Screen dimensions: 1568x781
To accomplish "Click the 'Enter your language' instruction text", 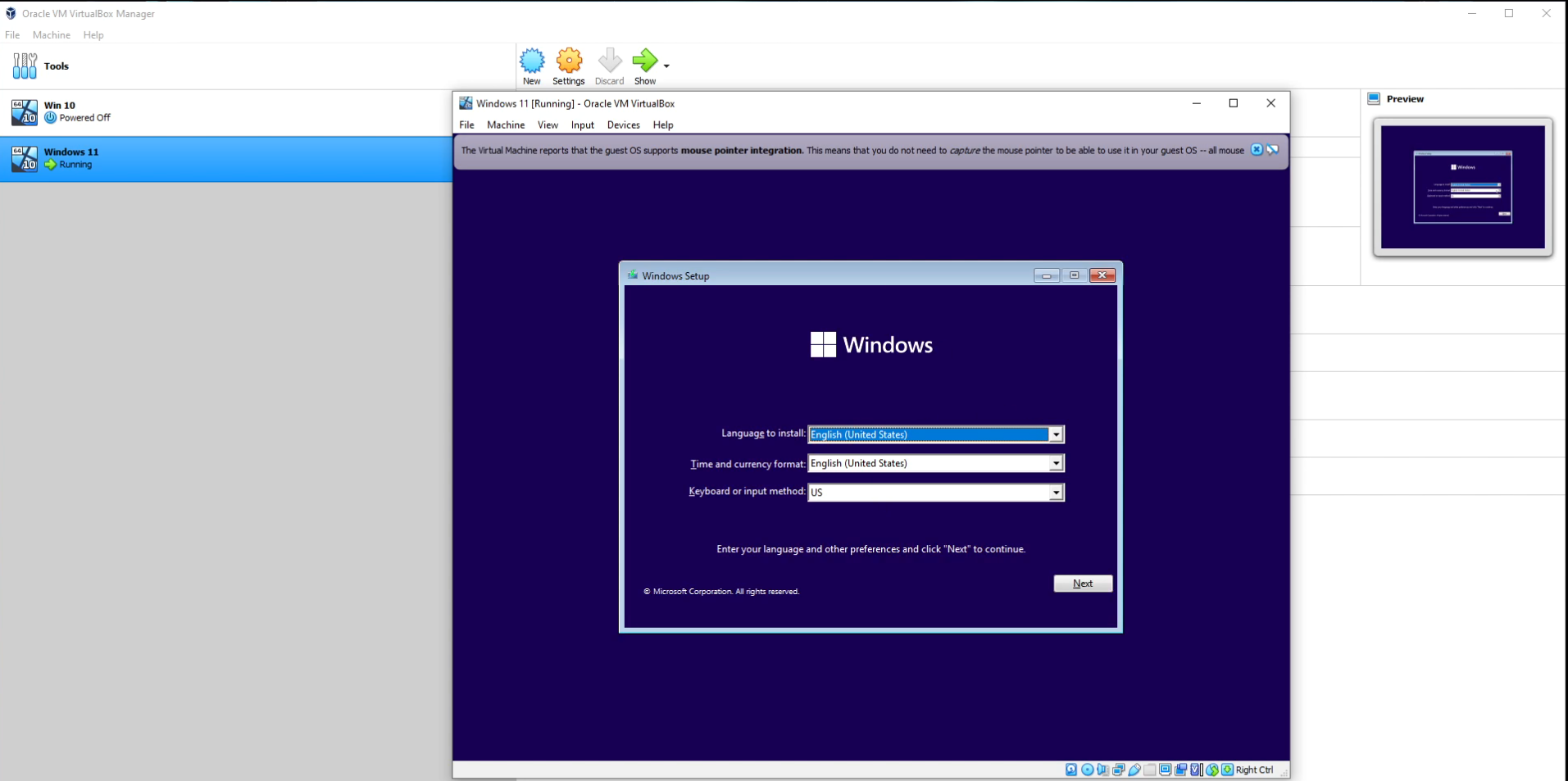I will point(871,549).
